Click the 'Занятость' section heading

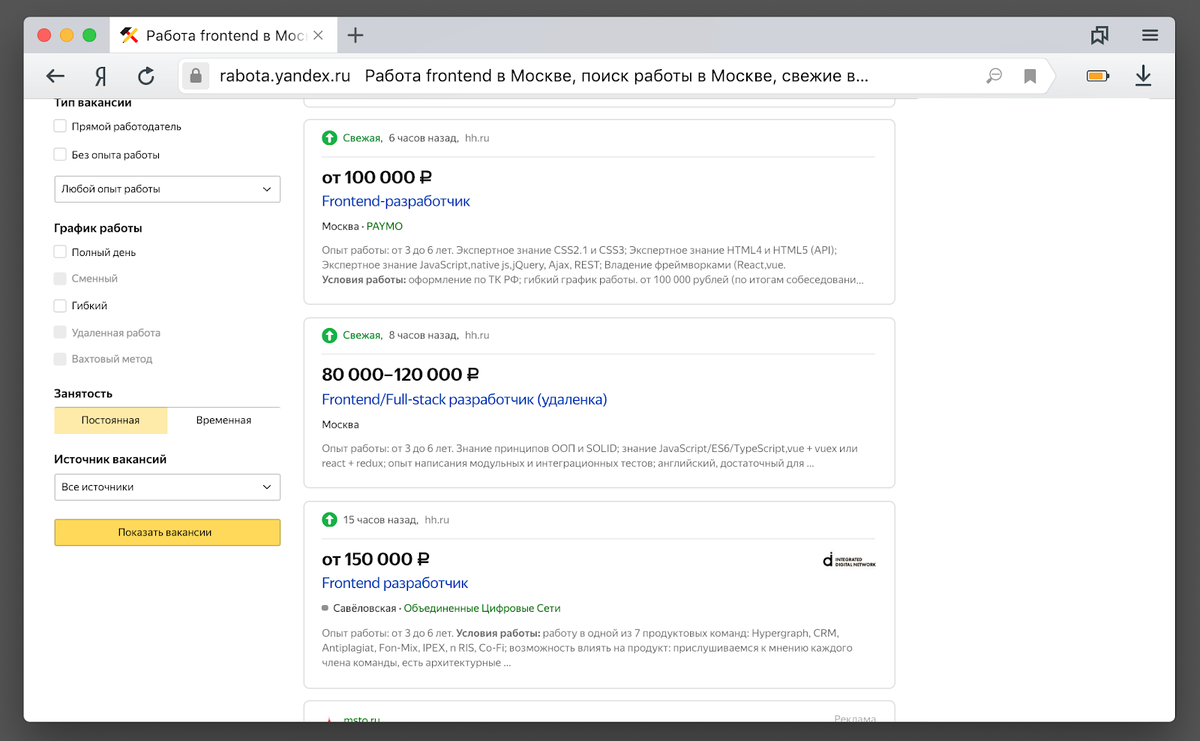pos(83,394)
